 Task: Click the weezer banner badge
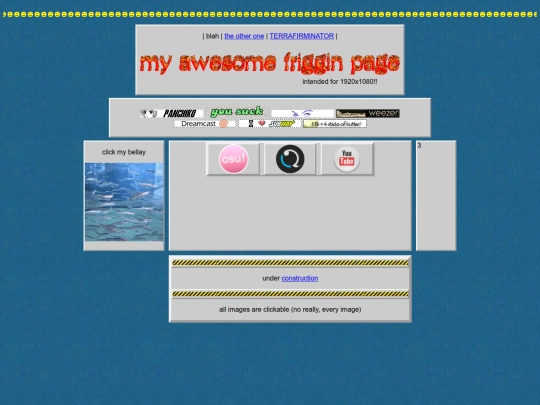click(368, 113)
